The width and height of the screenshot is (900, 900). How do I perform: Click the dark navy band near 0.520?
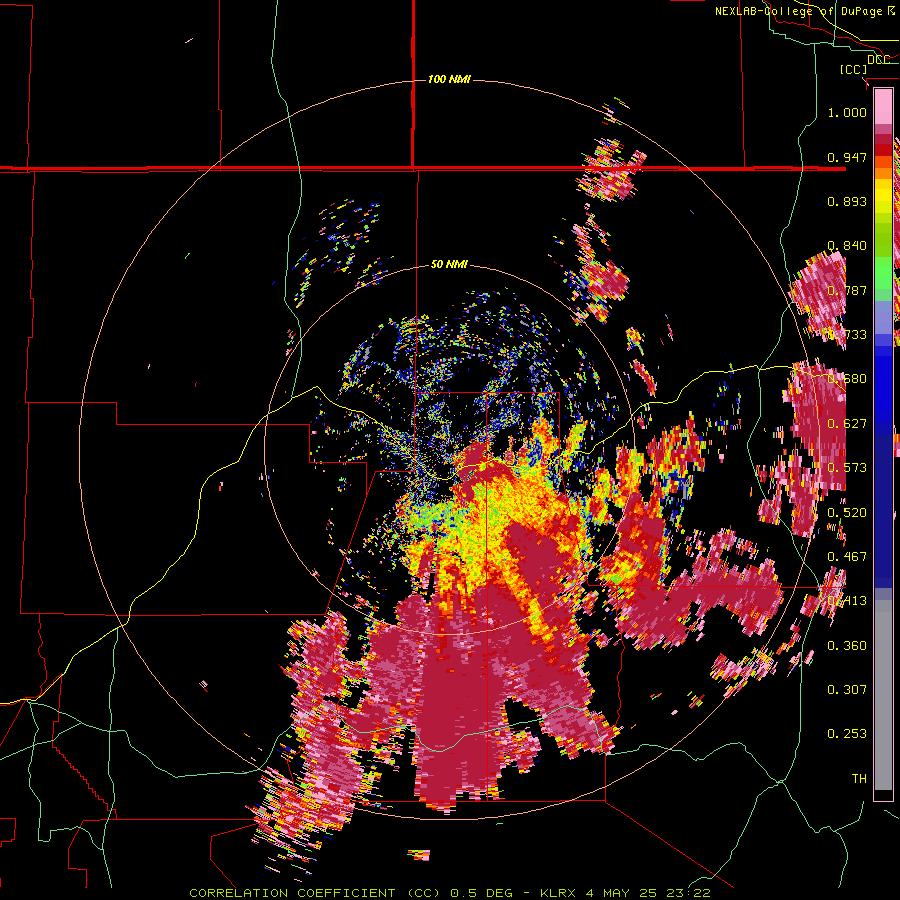pos(883,511)
